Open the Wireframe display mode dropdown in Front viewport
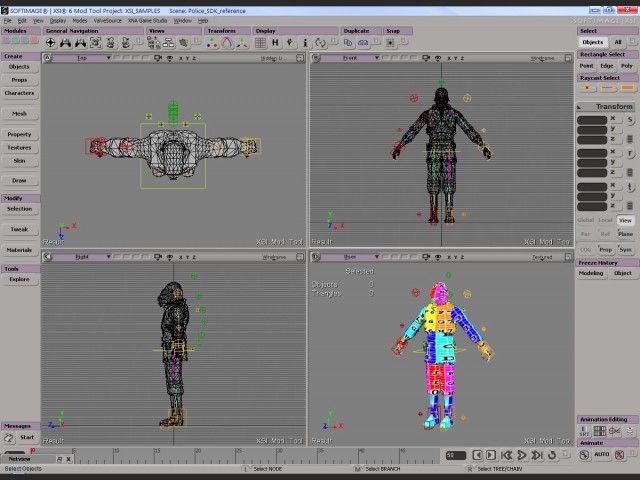Viewport: 640px width, 480px height. click(x=542, y=58)
